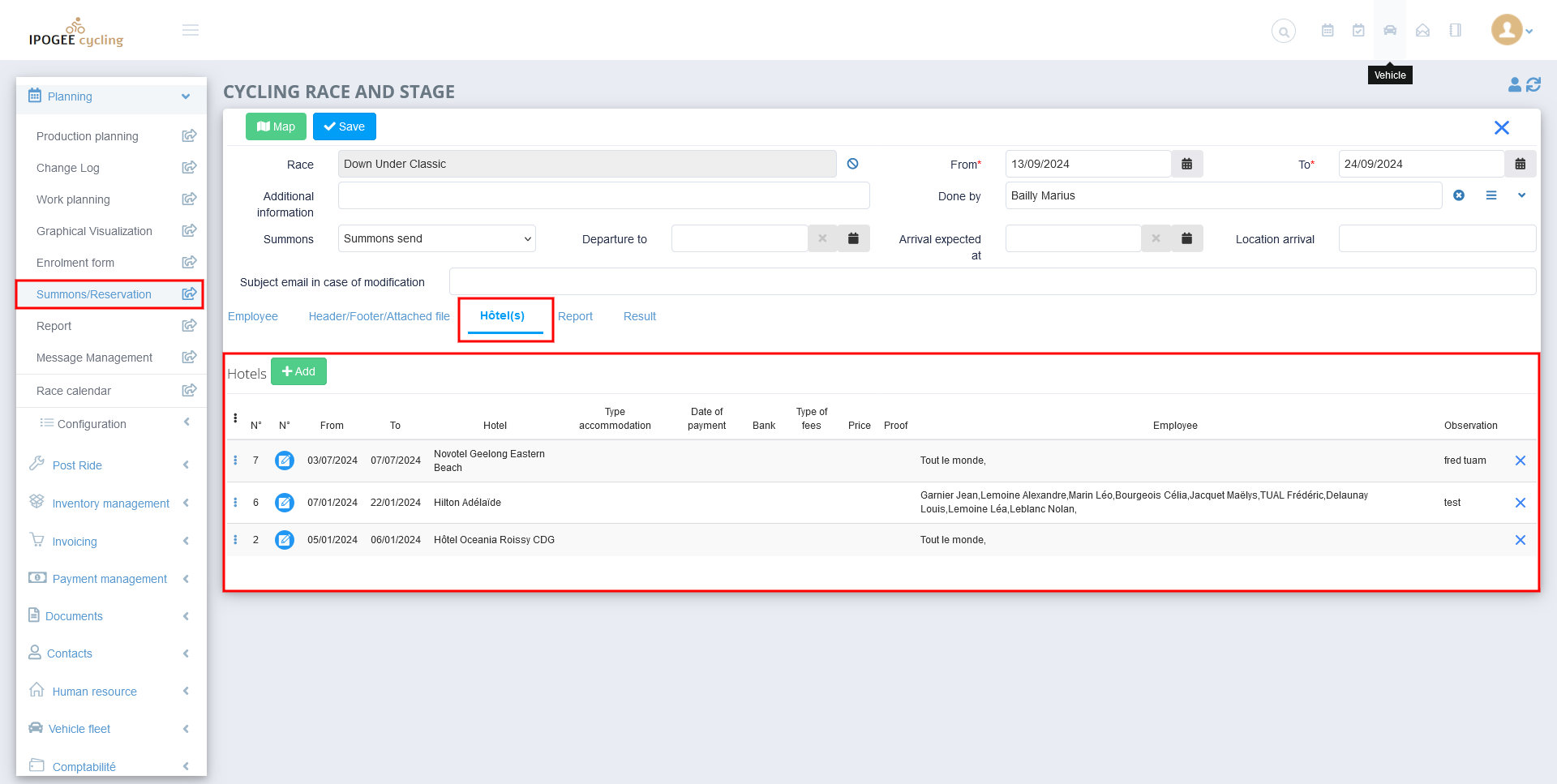Open the Done by list icon
1557x784 pixels.
tap(1491, 195)
